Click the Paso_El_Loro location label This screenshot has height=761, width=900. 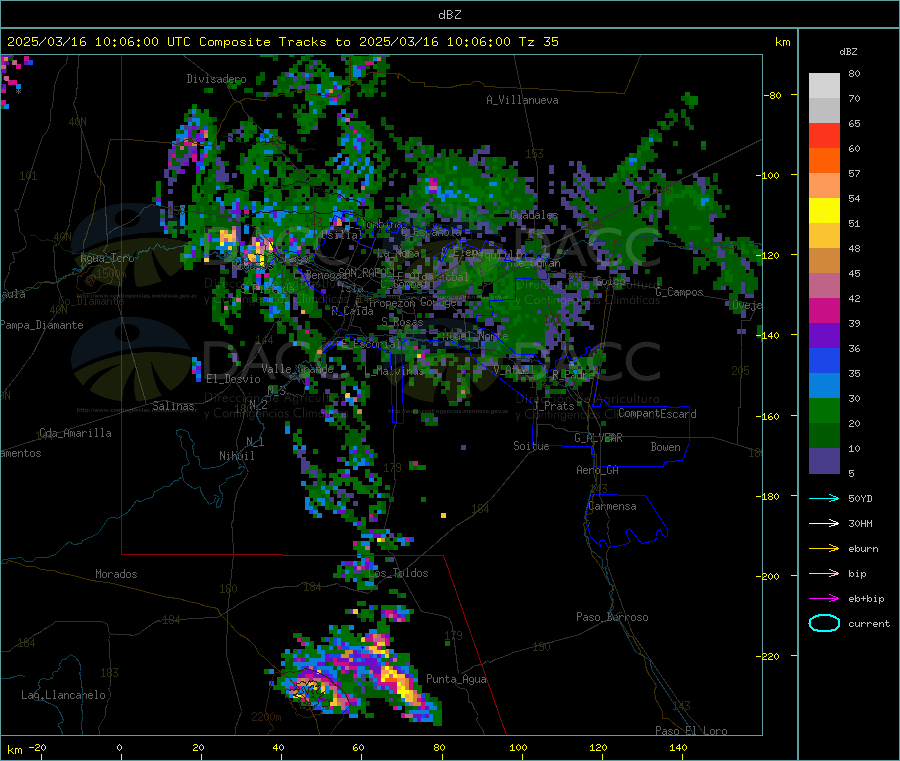coord(691,731)
